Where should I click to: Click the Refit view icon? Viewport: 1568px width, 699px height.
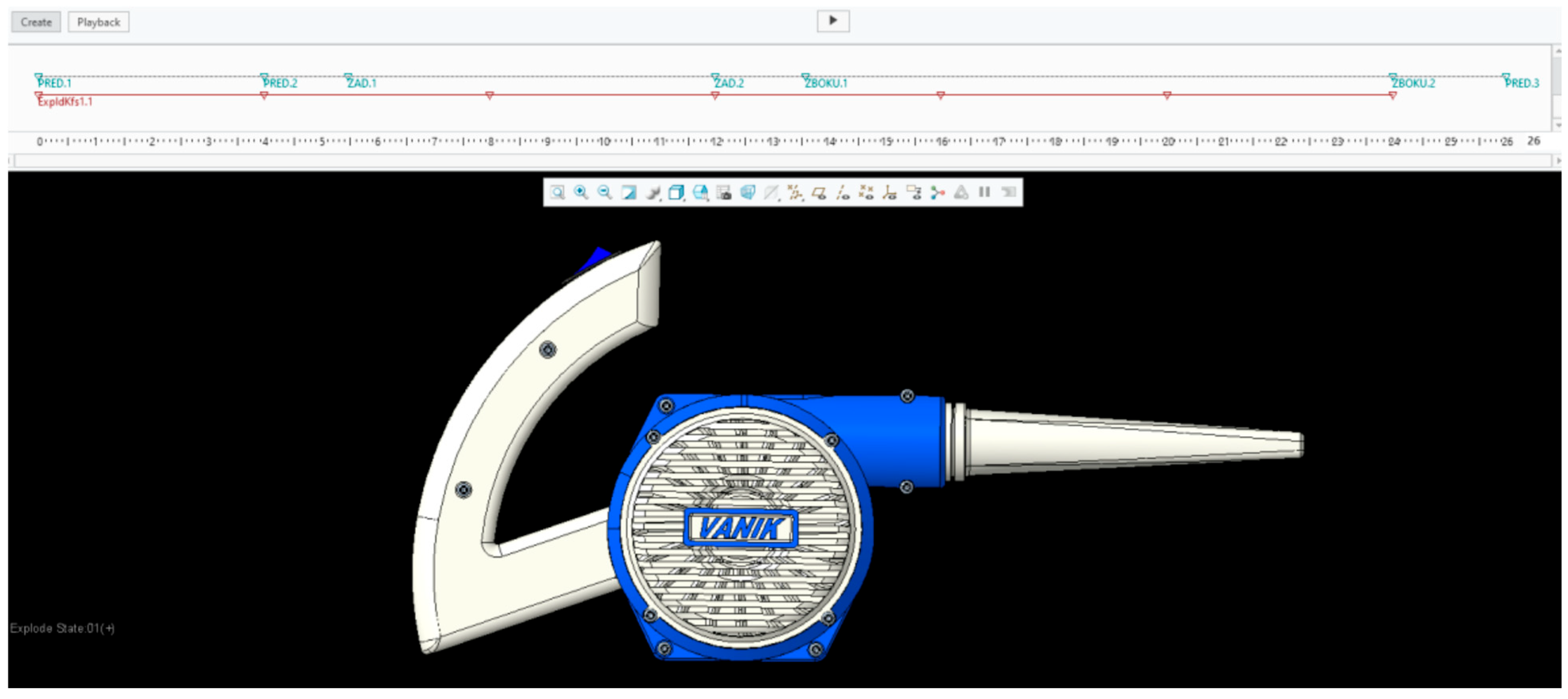557,193
